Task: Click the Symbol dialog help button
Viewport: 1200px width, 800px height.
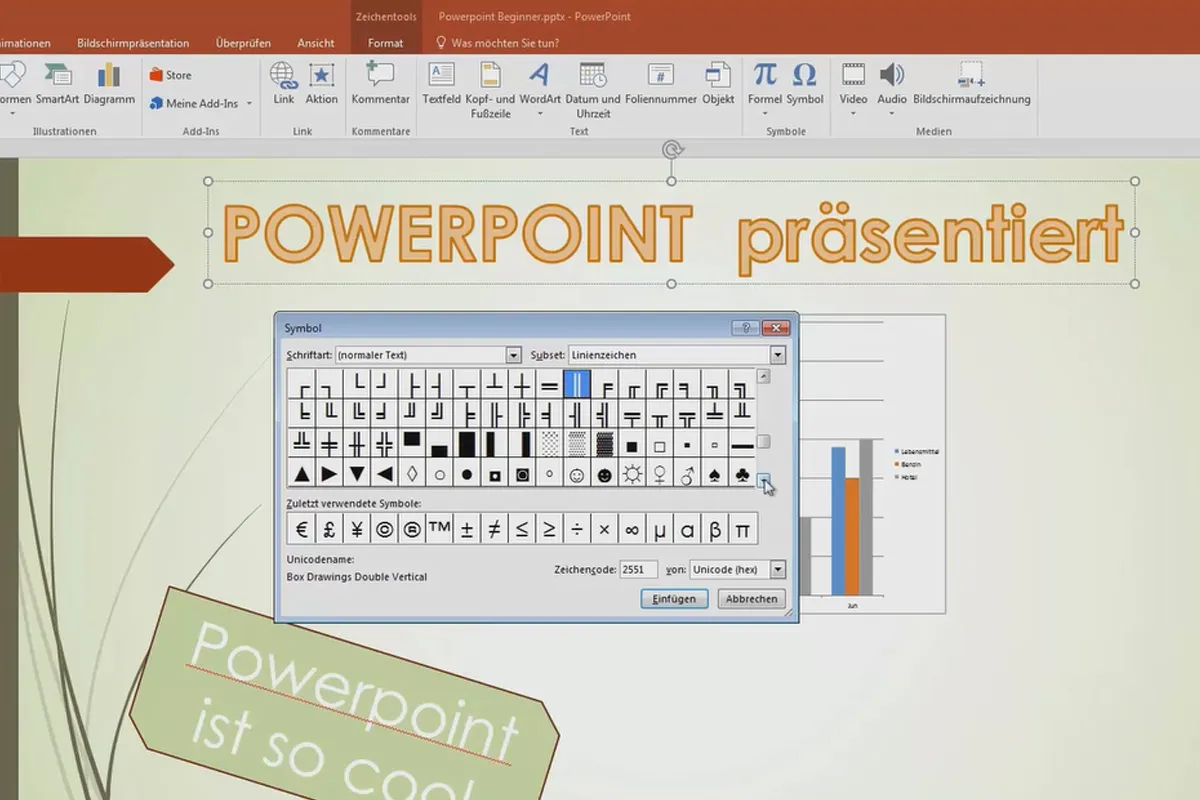Action: (x=745, y=327)
